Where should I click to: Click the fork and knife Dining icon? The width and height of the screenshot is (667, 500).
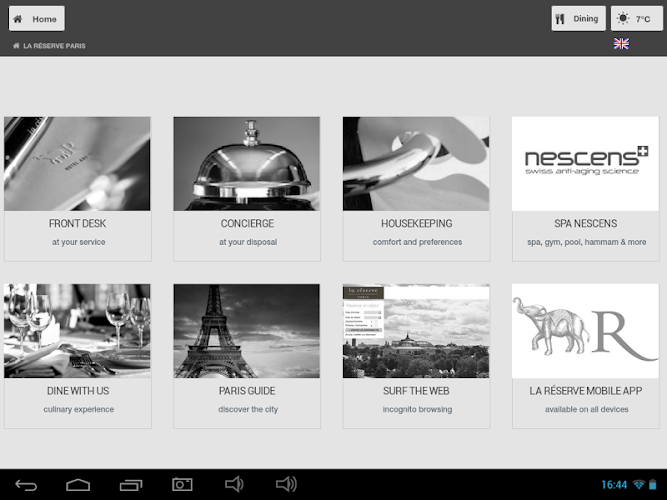[x=560, y=19]
